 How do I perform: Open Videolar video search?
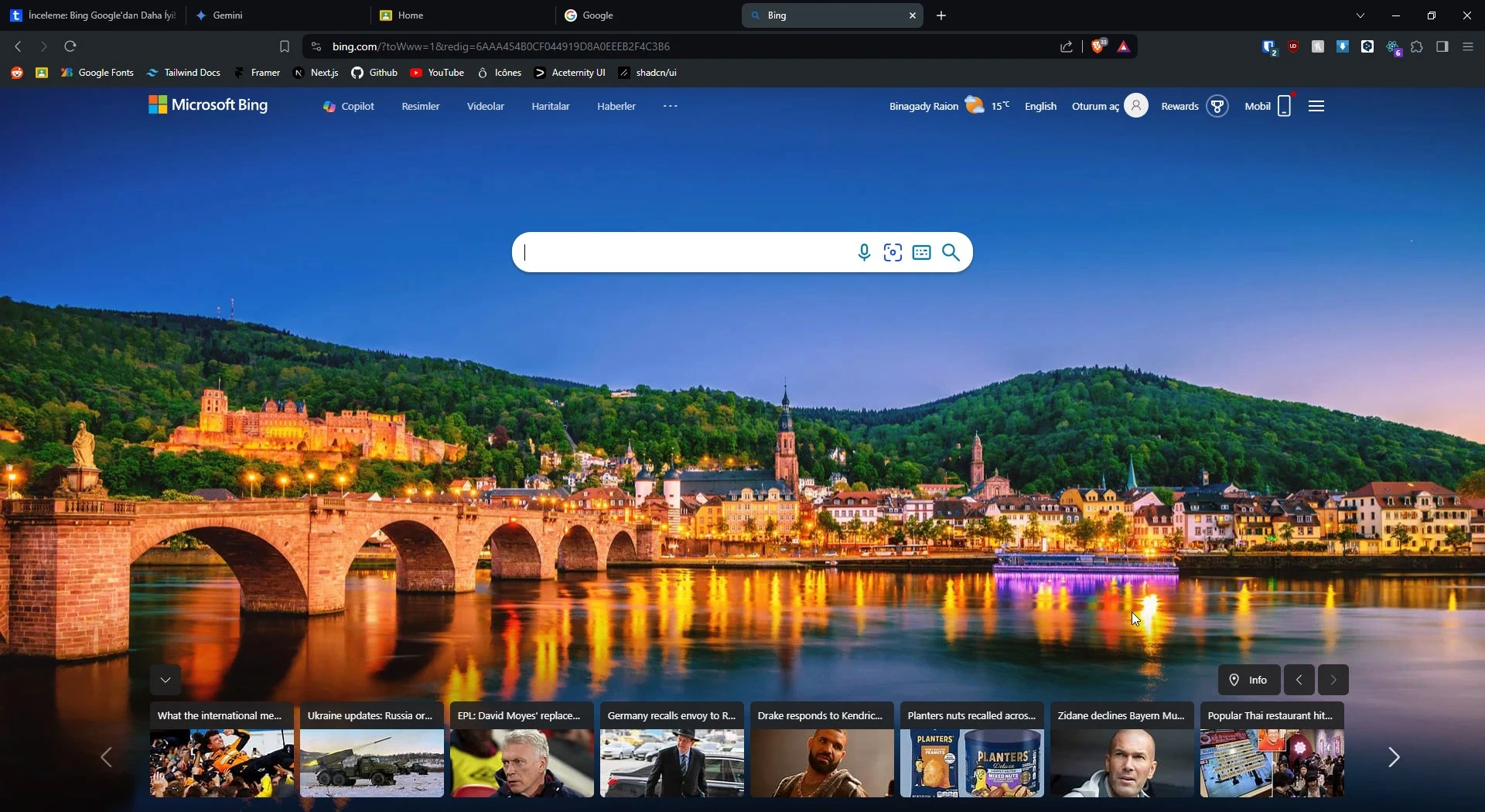(x=486, y=107)
